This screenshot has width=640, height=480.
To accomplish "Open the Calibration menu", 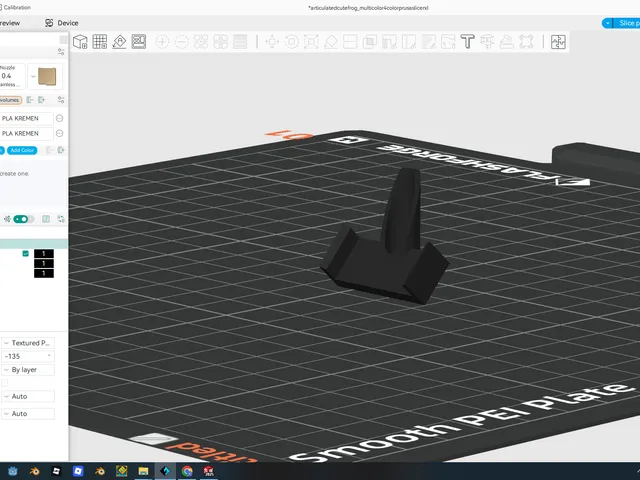I will (16, 7).
